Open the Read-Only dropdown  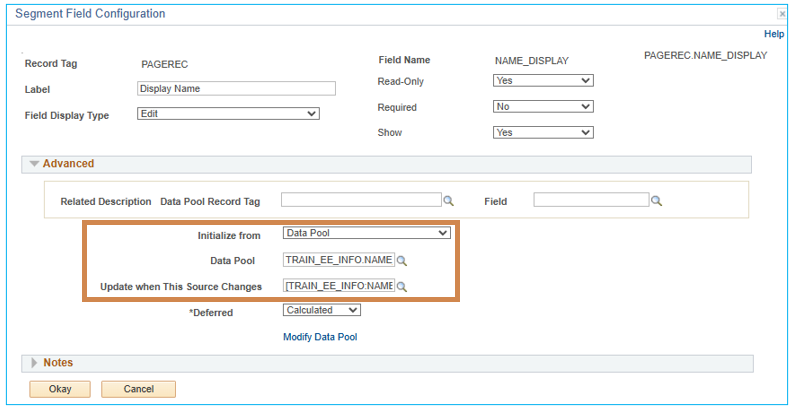pyautogui.click(x=543, y=80)
